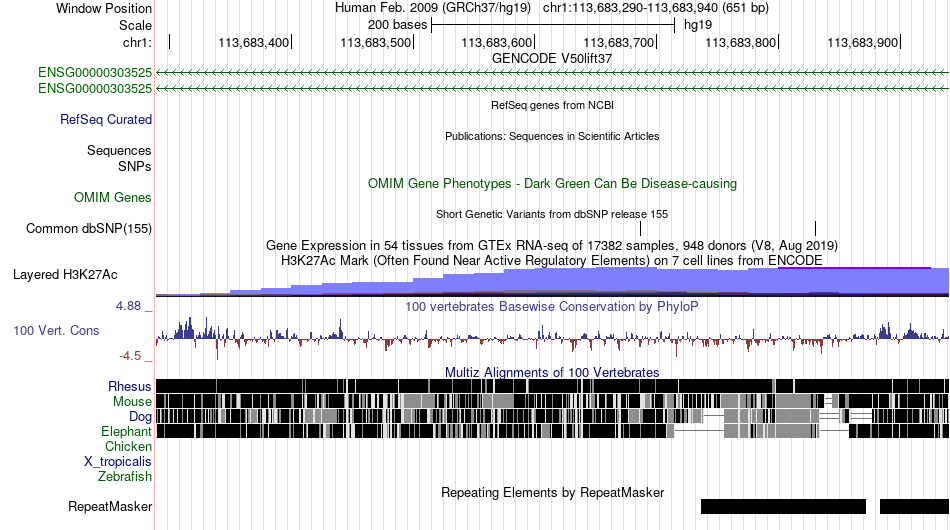Open Multiz Alignments of 100 Vertebrates title
The height and width of the screenshot is (530, 950).
point(552,373)
